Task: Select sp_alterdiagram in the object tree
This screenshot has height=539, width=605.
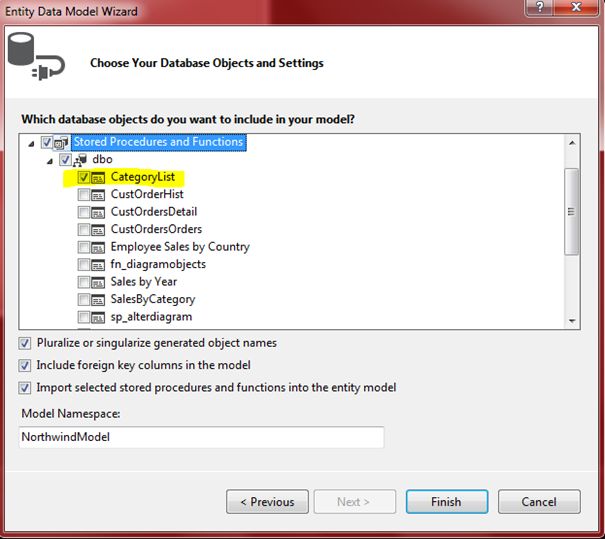Action: click(151, 317)
